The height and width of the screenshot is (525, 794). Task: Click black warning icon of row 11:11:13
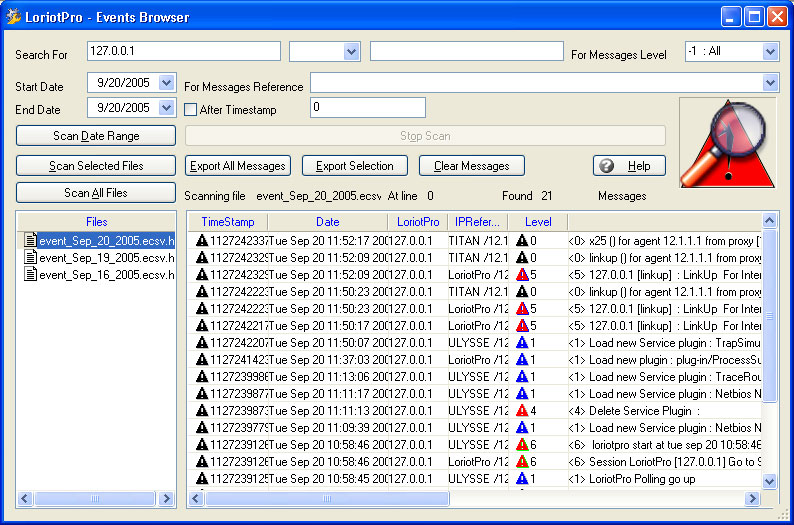(202, 411)
